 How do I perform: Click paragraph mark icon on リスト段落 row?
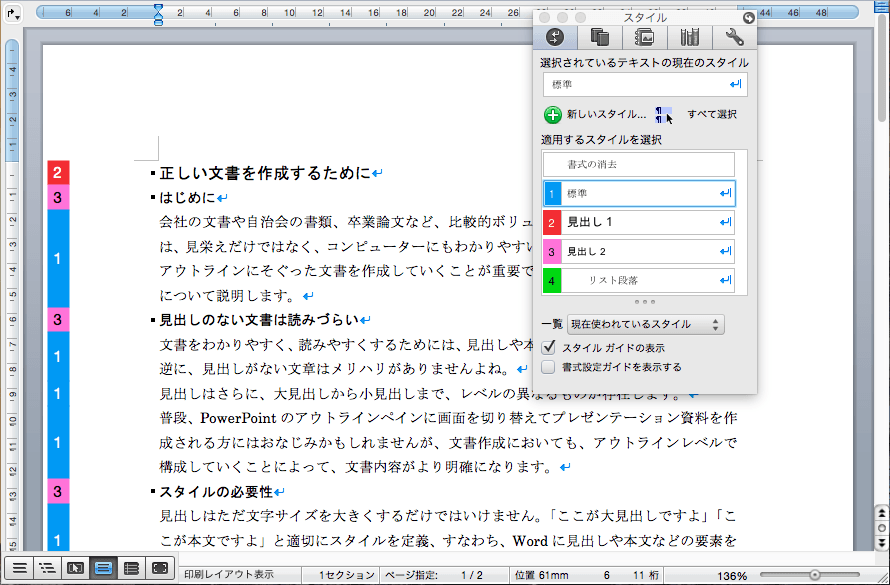pos(725,280)
